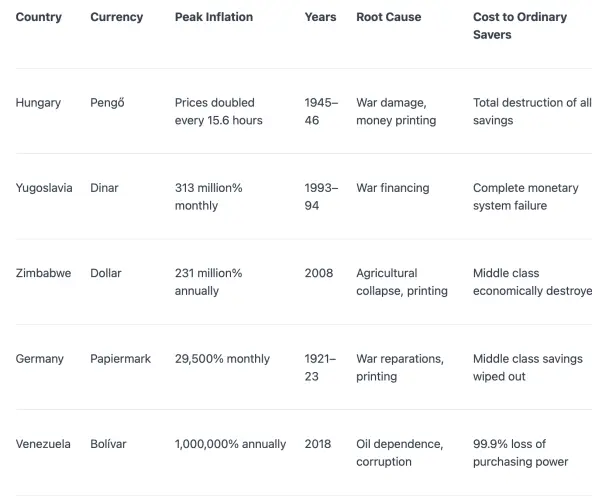Click War financing cell
This screenshot has height=496, width=592.
[393, 188]
